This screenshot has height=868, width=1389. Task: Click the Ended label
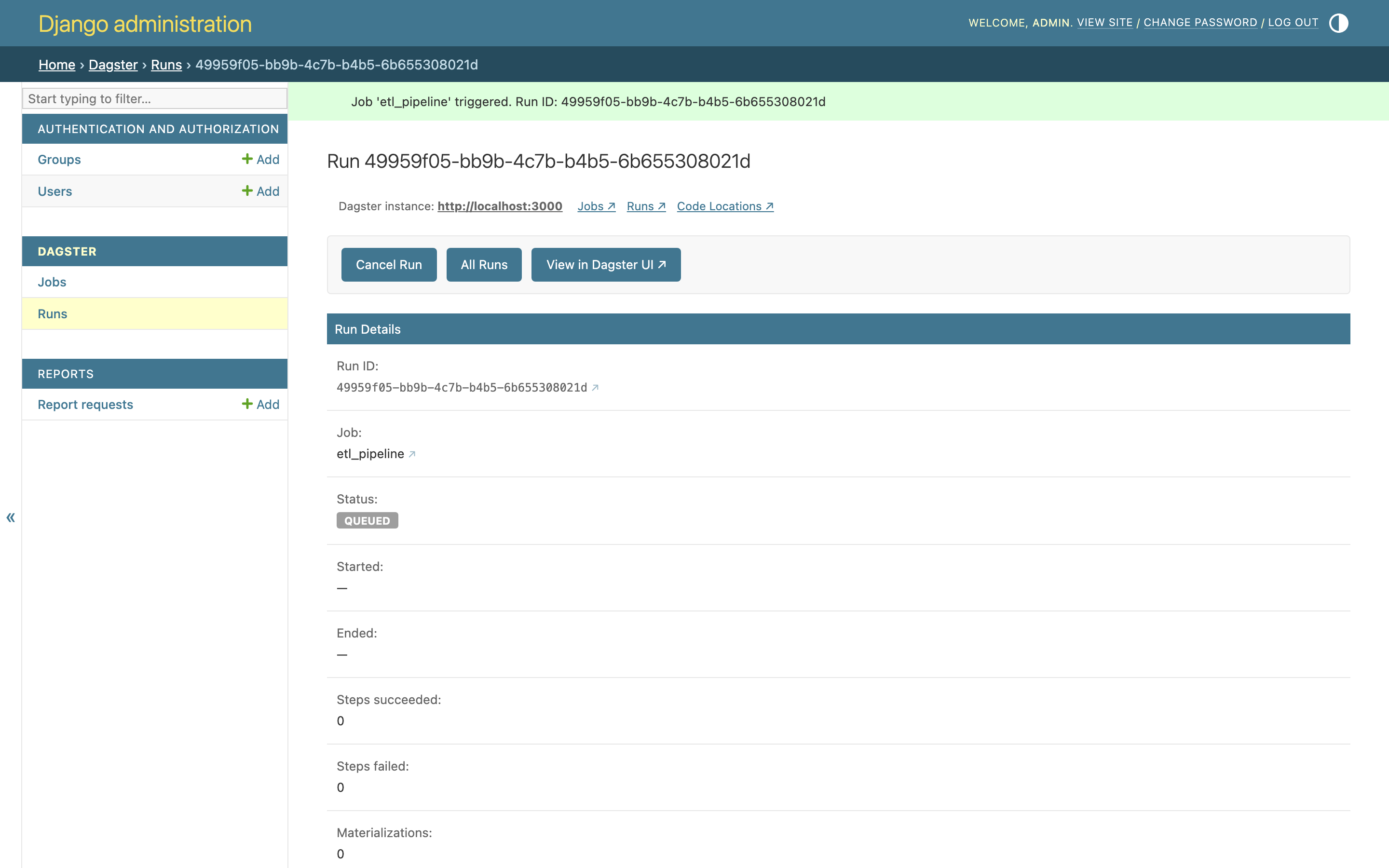pyautogui.click(x=357, y=633)
